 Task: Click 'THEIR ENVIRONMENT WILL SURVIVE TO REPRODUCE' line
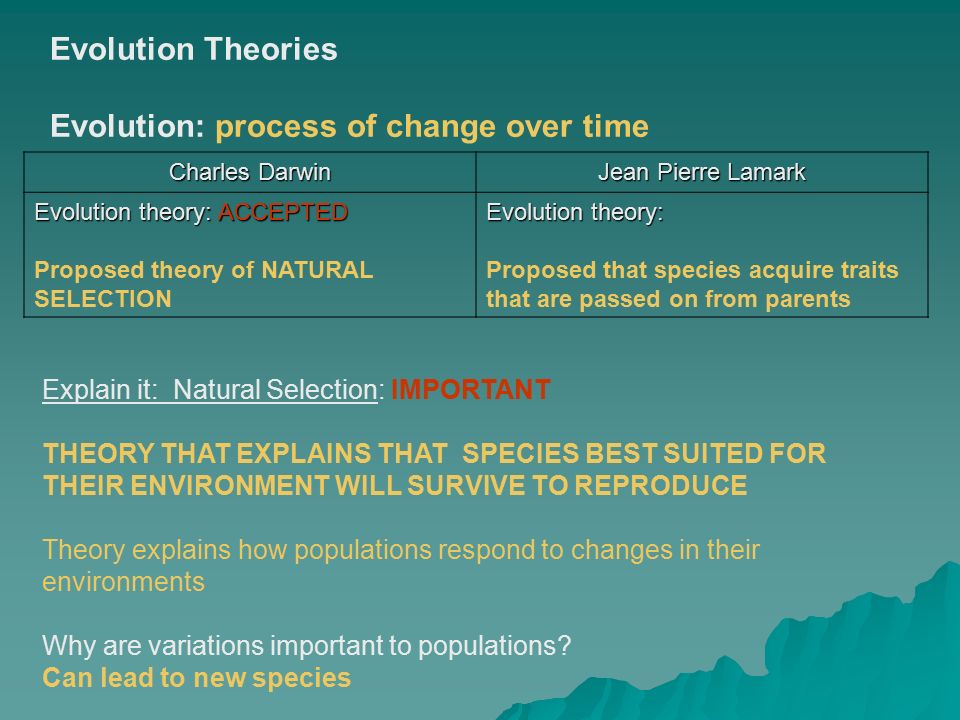pyautogui.click(x=395, y=486)
